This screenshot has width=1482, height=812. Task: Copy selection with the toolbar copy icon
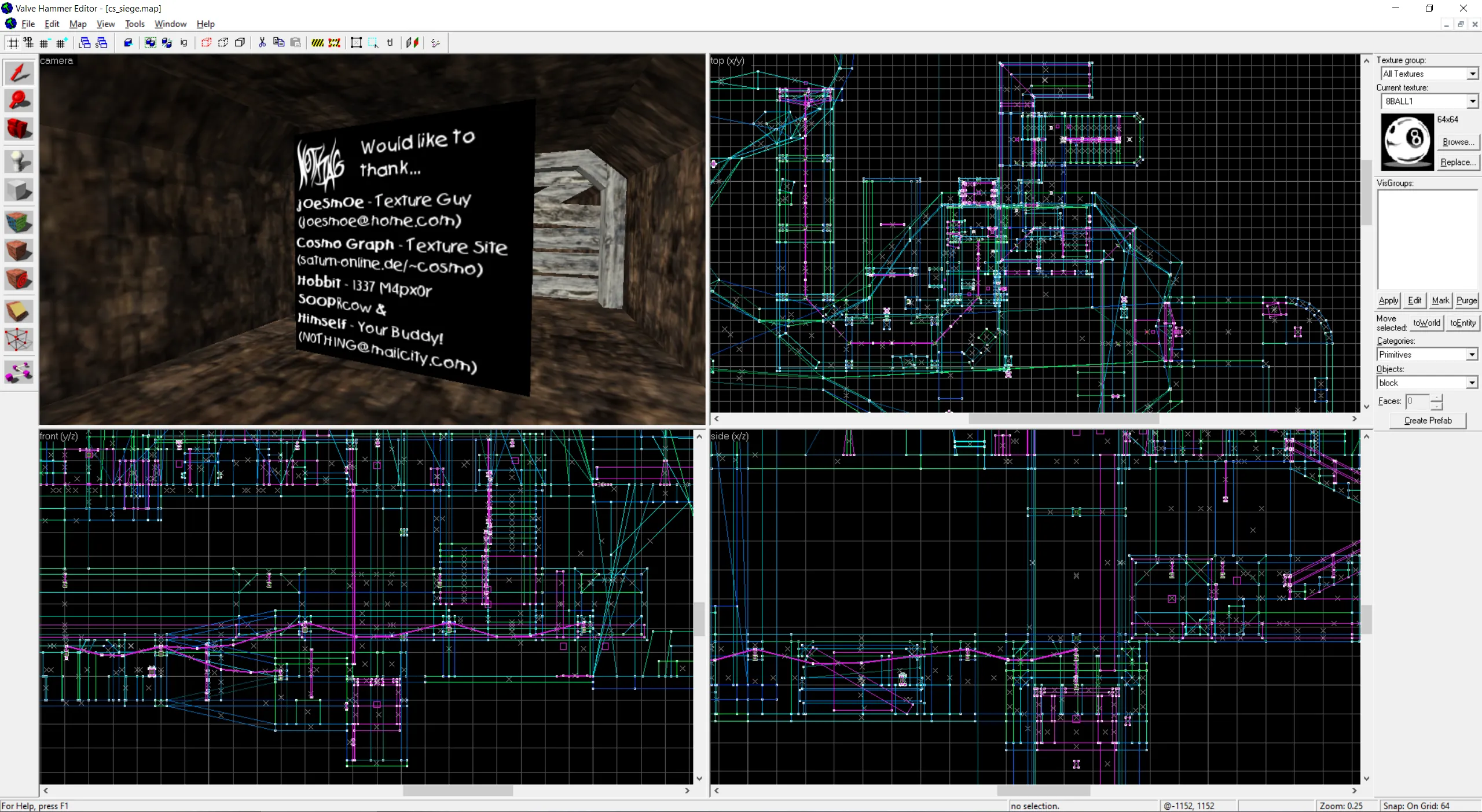point(279,42)
